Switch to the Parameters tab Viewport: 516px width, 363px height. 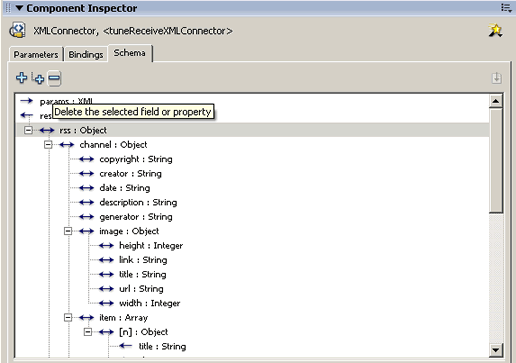coord(36,54)
